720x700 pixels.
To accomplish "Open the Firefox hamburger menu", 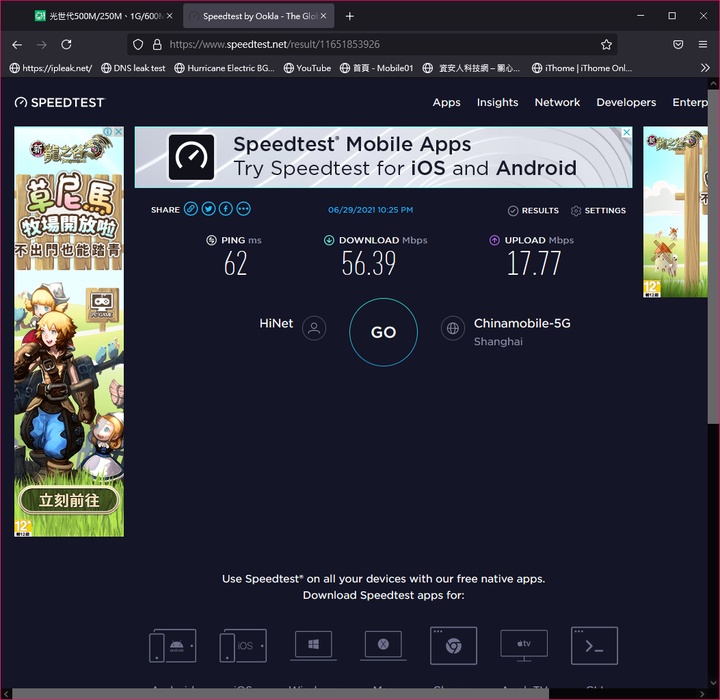I will point(703,45).
